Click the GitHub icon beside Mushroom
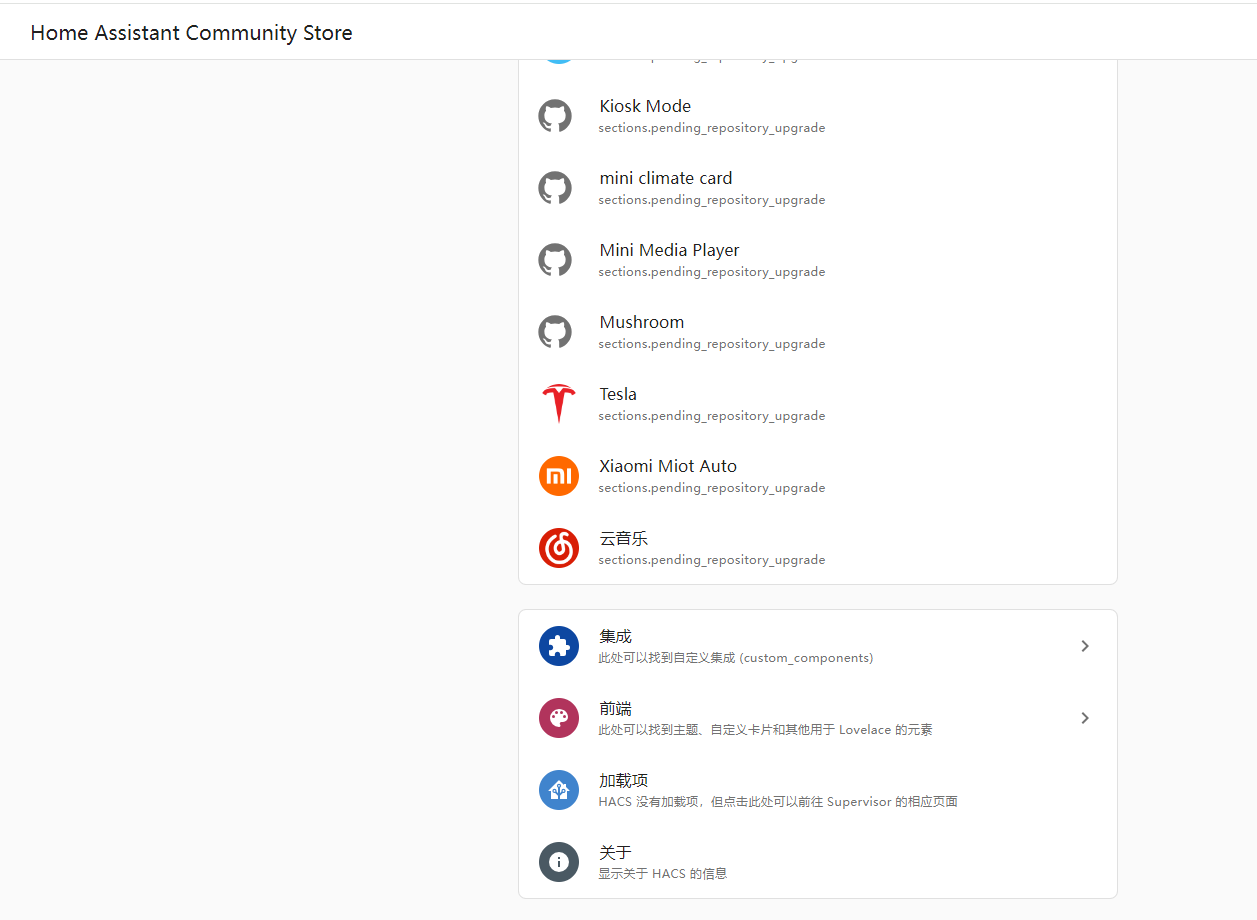Viewport: 1257px width, 920px height. (x=555, y=332)
